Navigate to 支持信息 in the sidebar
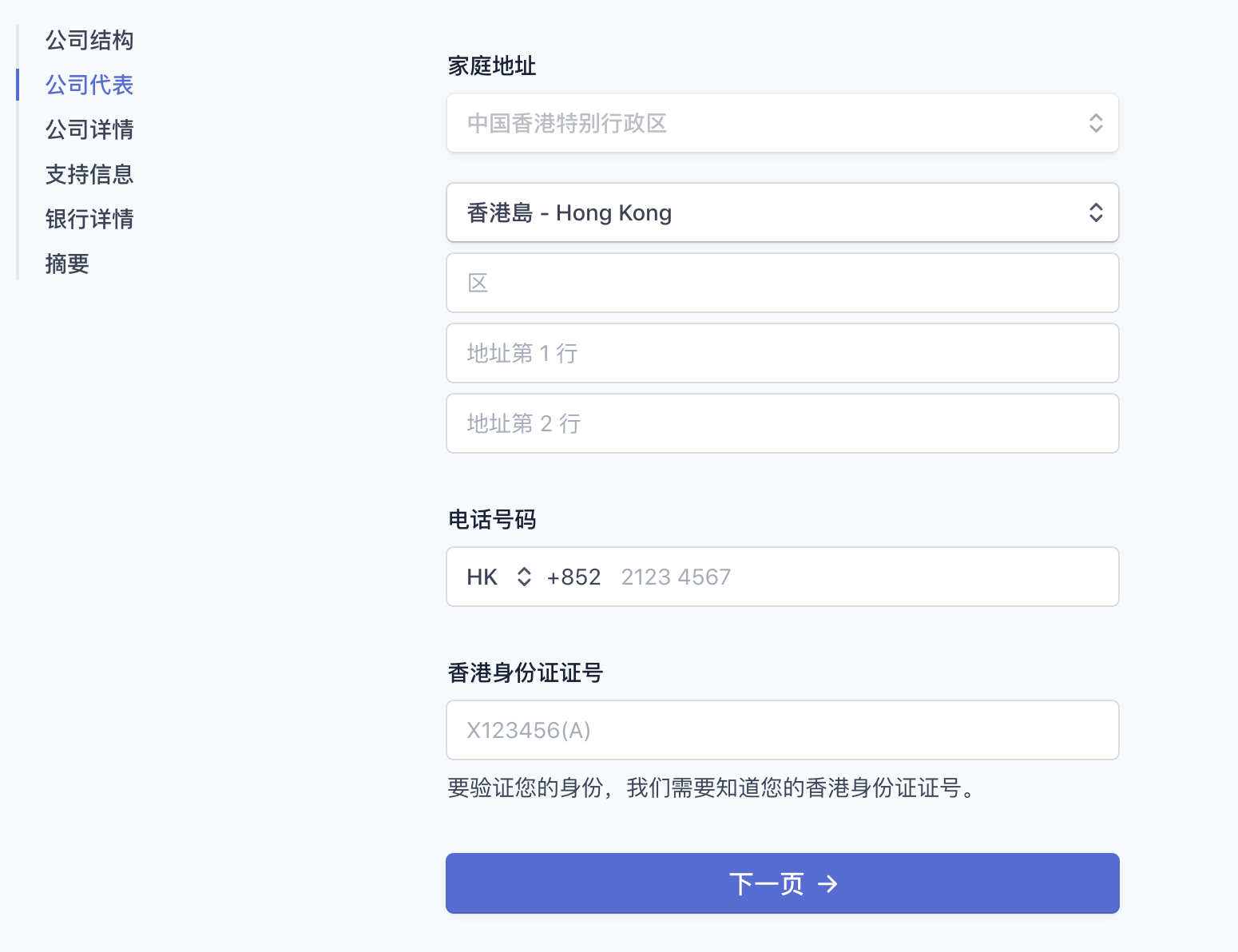 (89, 174)
